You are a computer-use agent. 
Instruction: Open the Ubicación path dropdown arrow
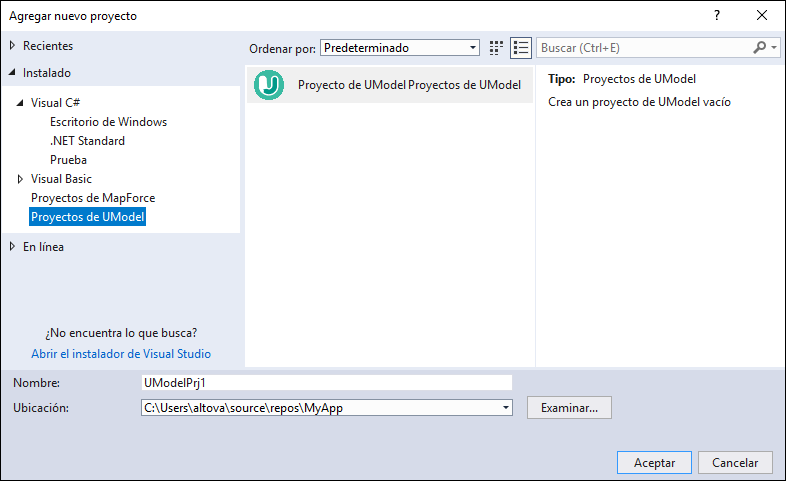[x=506, y=408]
